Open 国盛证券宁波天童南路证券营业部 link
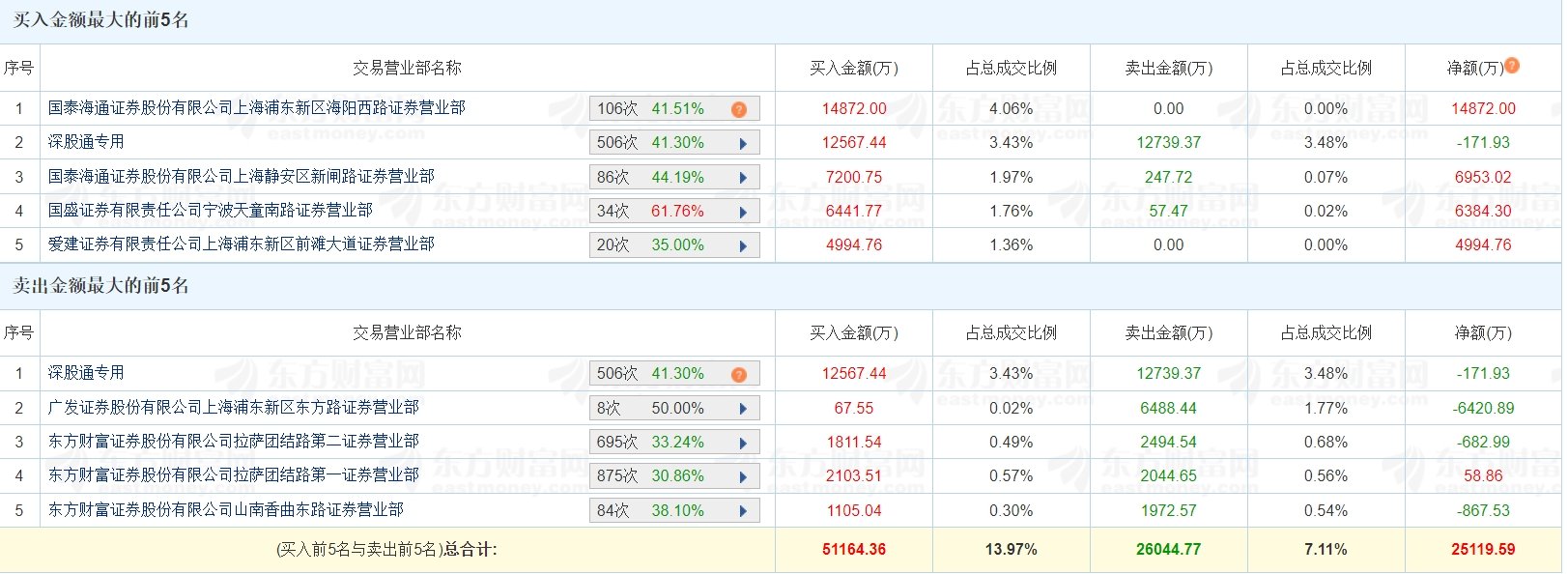The image size is (1568, 574). click(x=211, y=210)
